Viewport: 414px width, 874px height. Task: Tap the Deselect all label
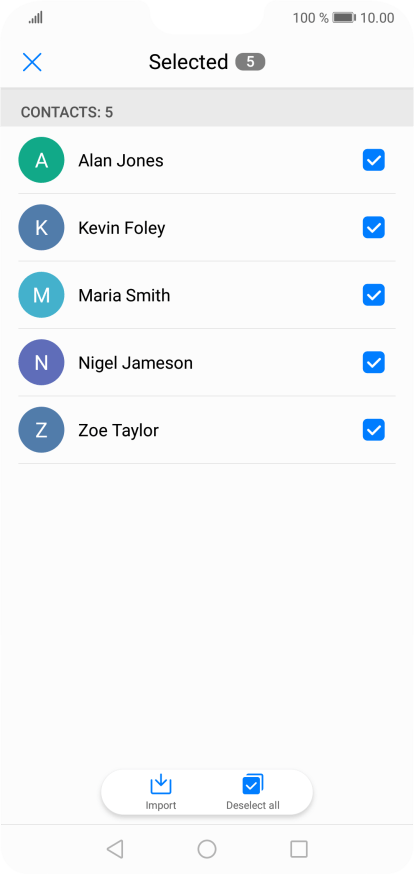point(253,805)
